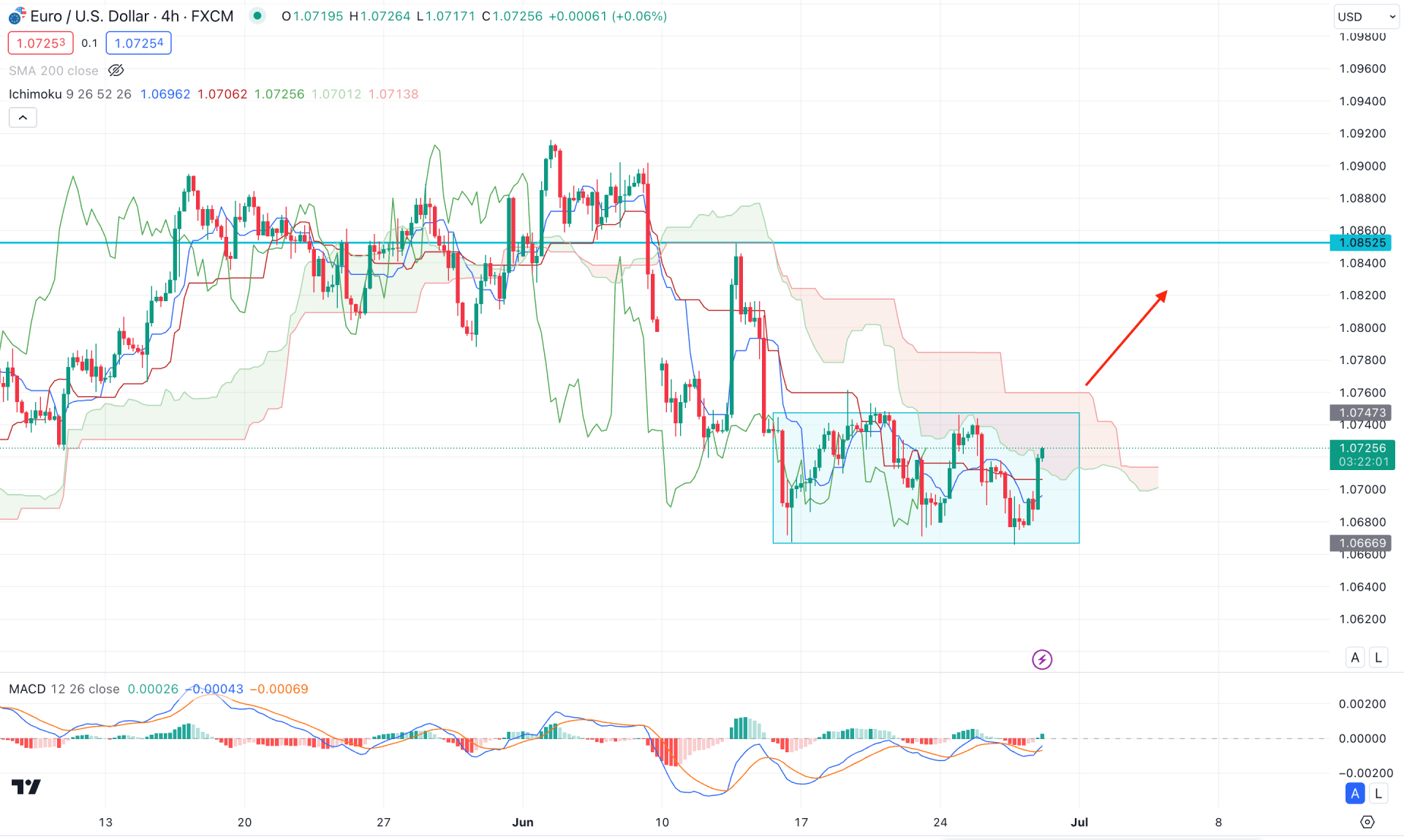Screen dimensions: 1404x840
Task: Click the 0.1 spread value
Action: [89, 43]
